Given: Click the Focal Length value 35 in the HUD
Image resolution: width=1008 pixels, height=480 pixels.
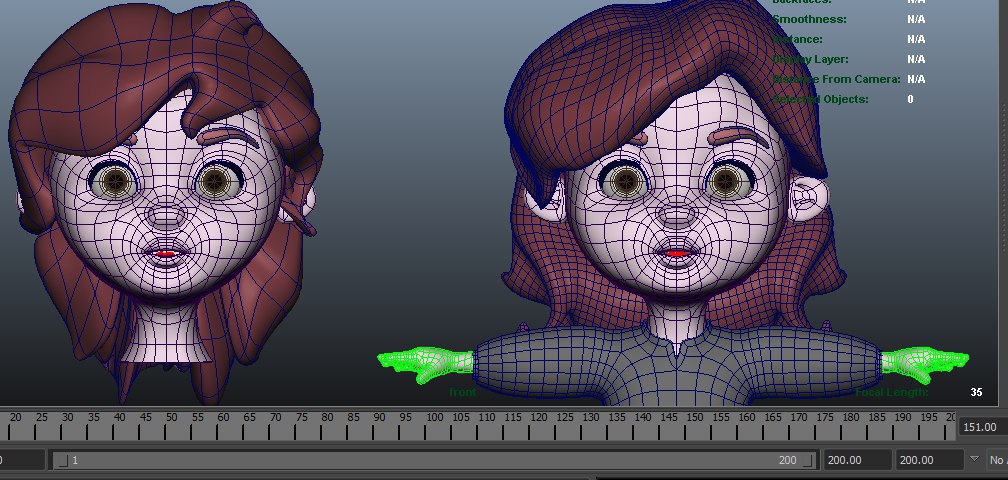Looking at the screenshot, I should click(x=976, y=392).
